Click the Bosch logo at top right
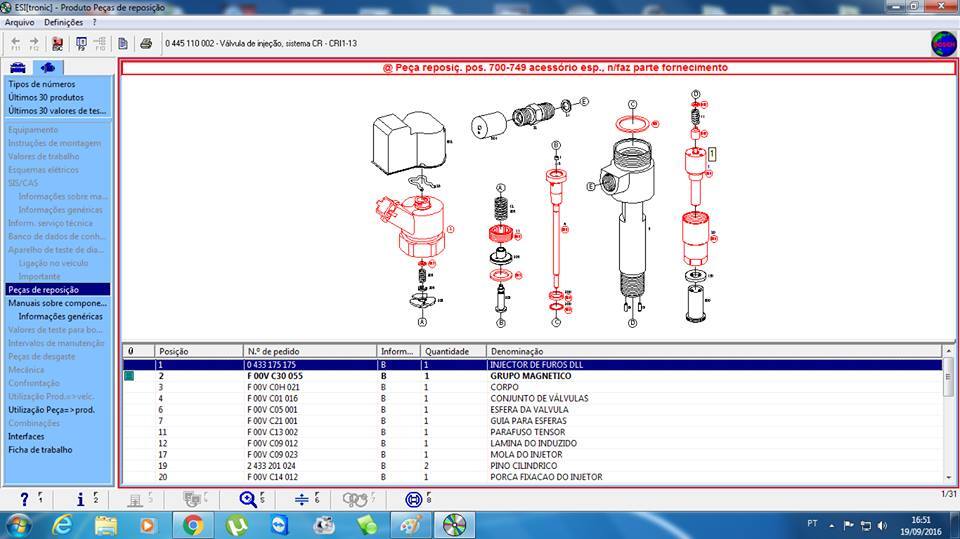The width and height of the screenshot is (960, 539). (943, 43)
